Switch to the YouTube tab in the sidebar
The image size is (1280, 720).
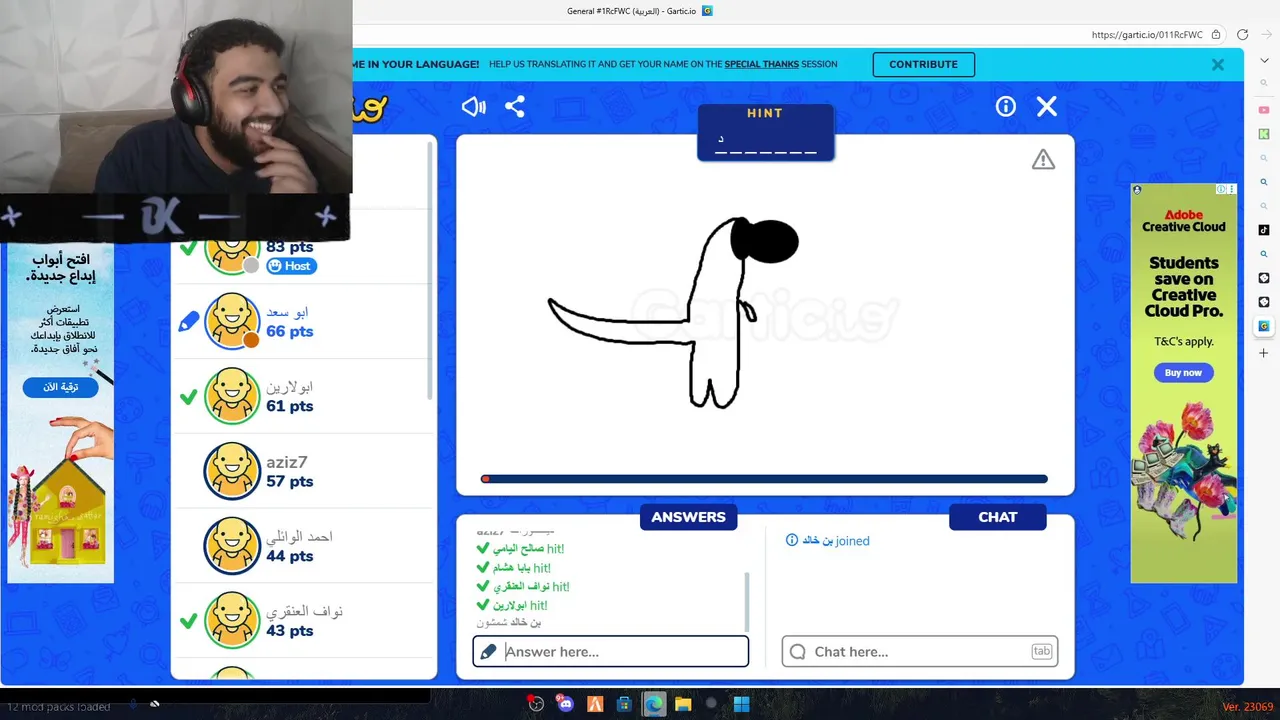click(x=1264, y=110)
